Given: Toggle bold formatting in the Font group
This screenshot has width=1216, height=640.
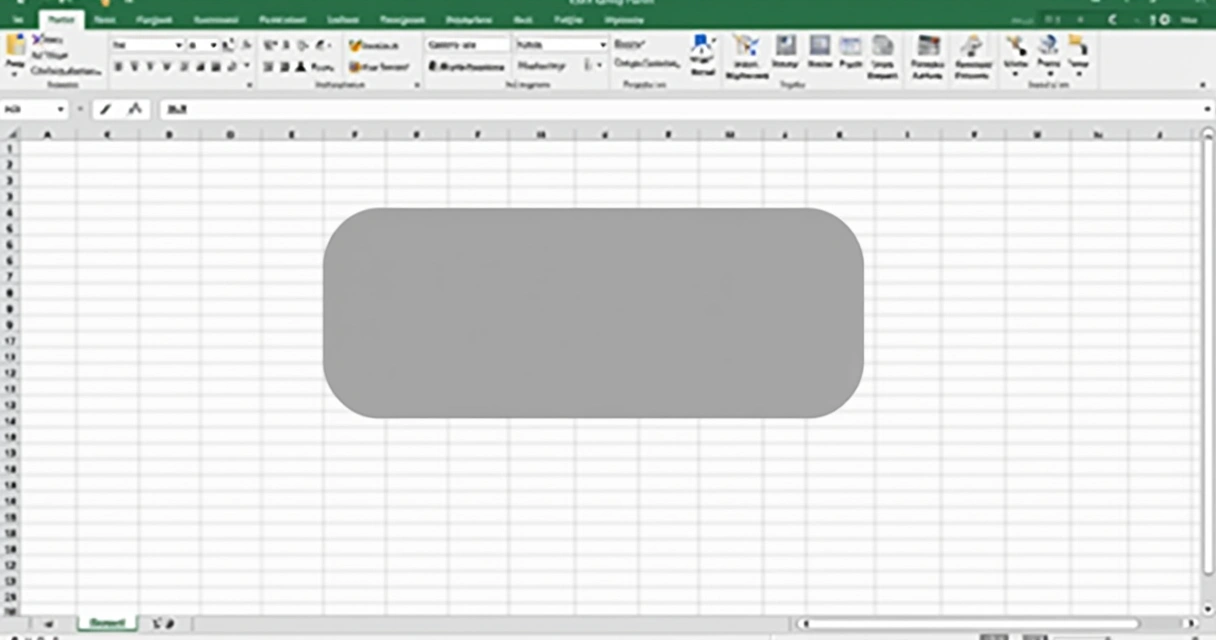Looking at the screenshot, I should point(118,66).
